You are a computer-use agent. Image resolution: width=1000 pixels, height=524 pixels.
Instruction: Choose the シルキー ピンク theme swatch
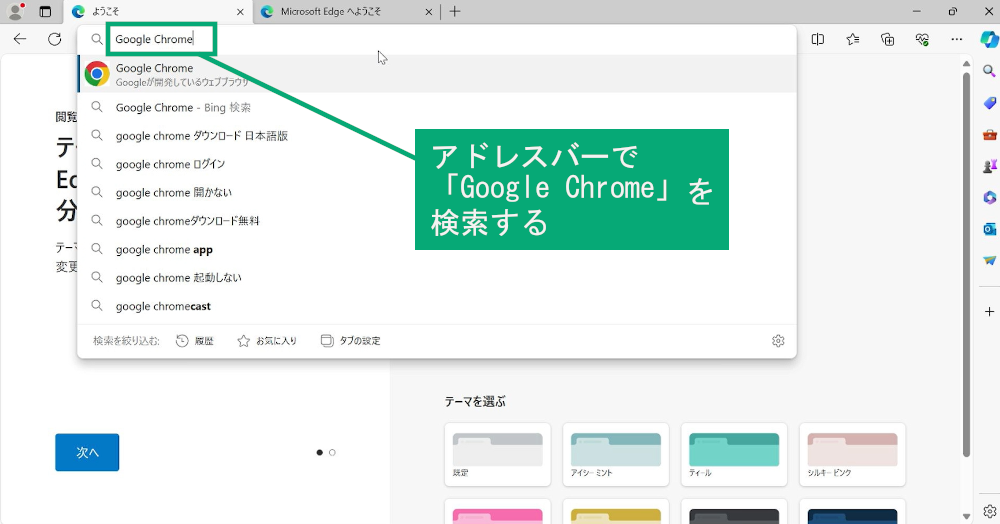[x=852, y=455]
